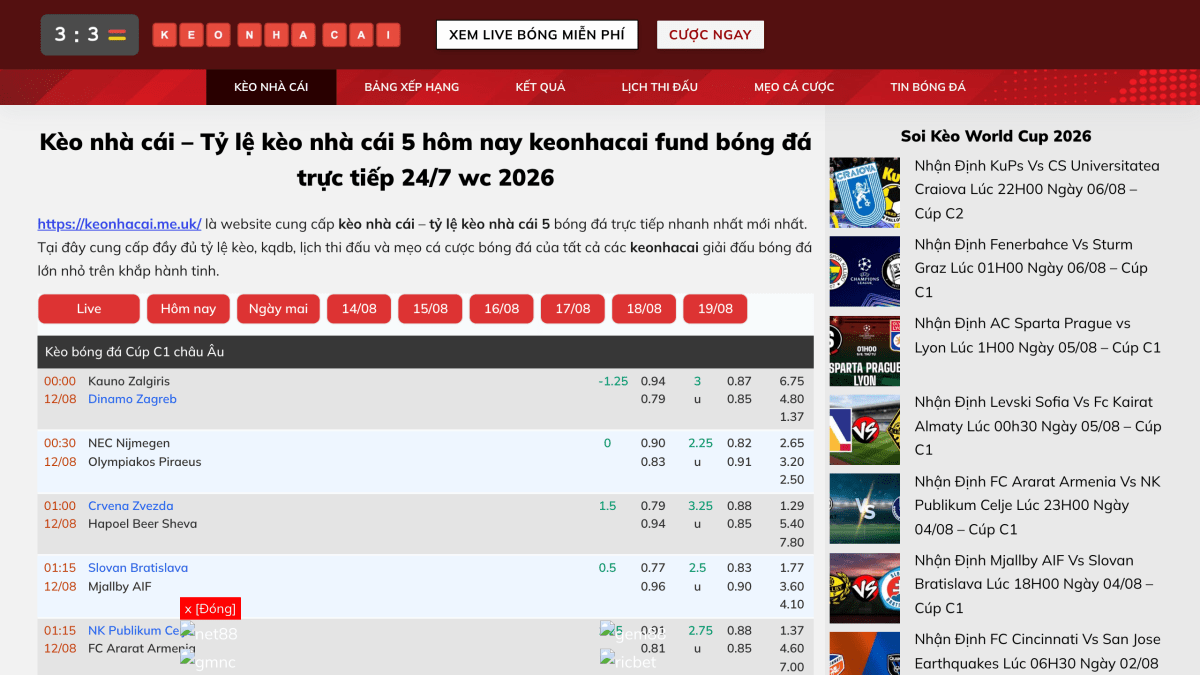1200x675 pixels.
Task: Click the broken ricbet ad image
Action: point(628,661)
